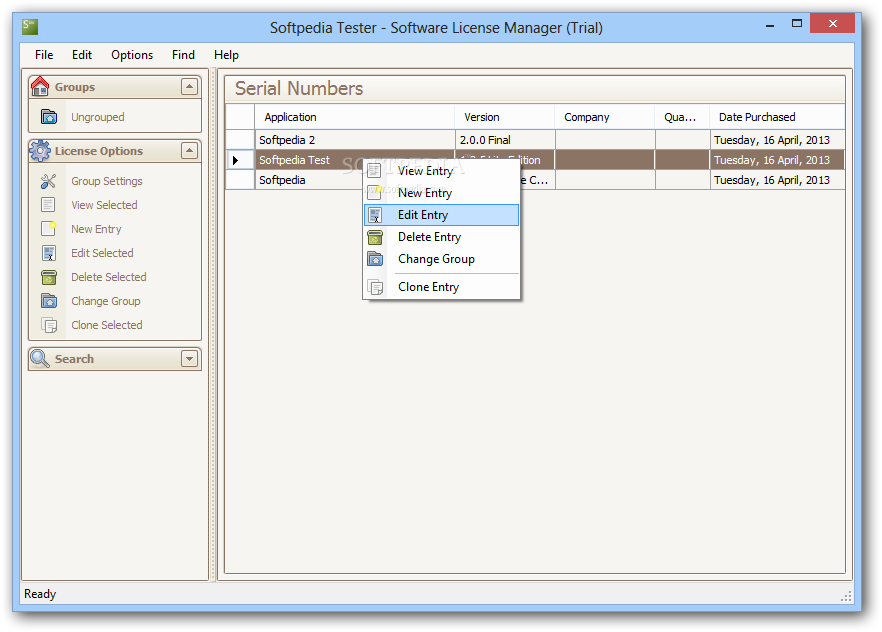The width and height of the screenshot is (882, 632).
Task: Click New Entry in License Options
Action: click(96, 229)
